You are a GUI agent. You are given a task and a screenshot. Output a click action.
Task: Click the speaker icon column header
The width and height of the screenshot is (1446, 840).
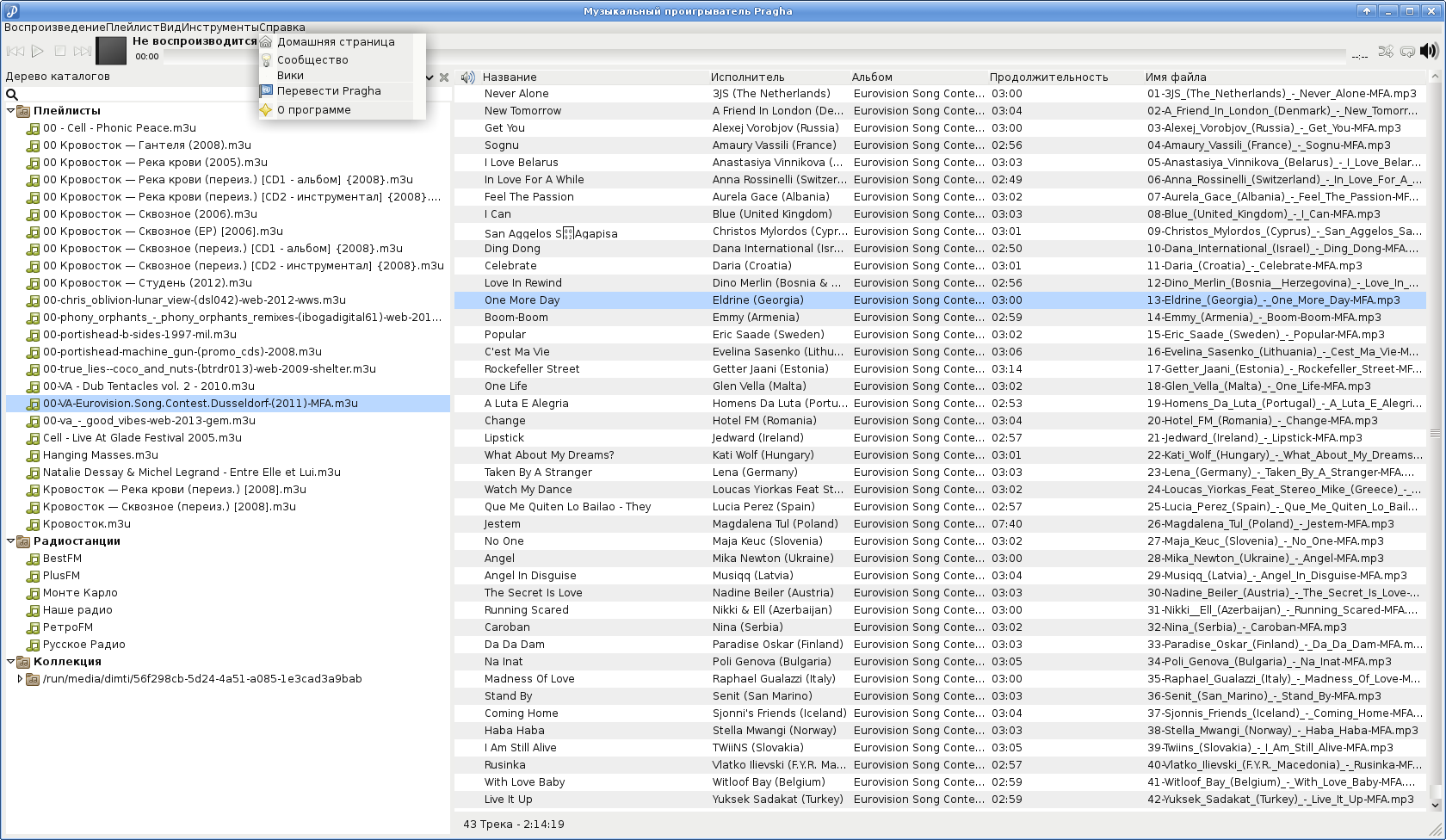(x=467, y=77)
